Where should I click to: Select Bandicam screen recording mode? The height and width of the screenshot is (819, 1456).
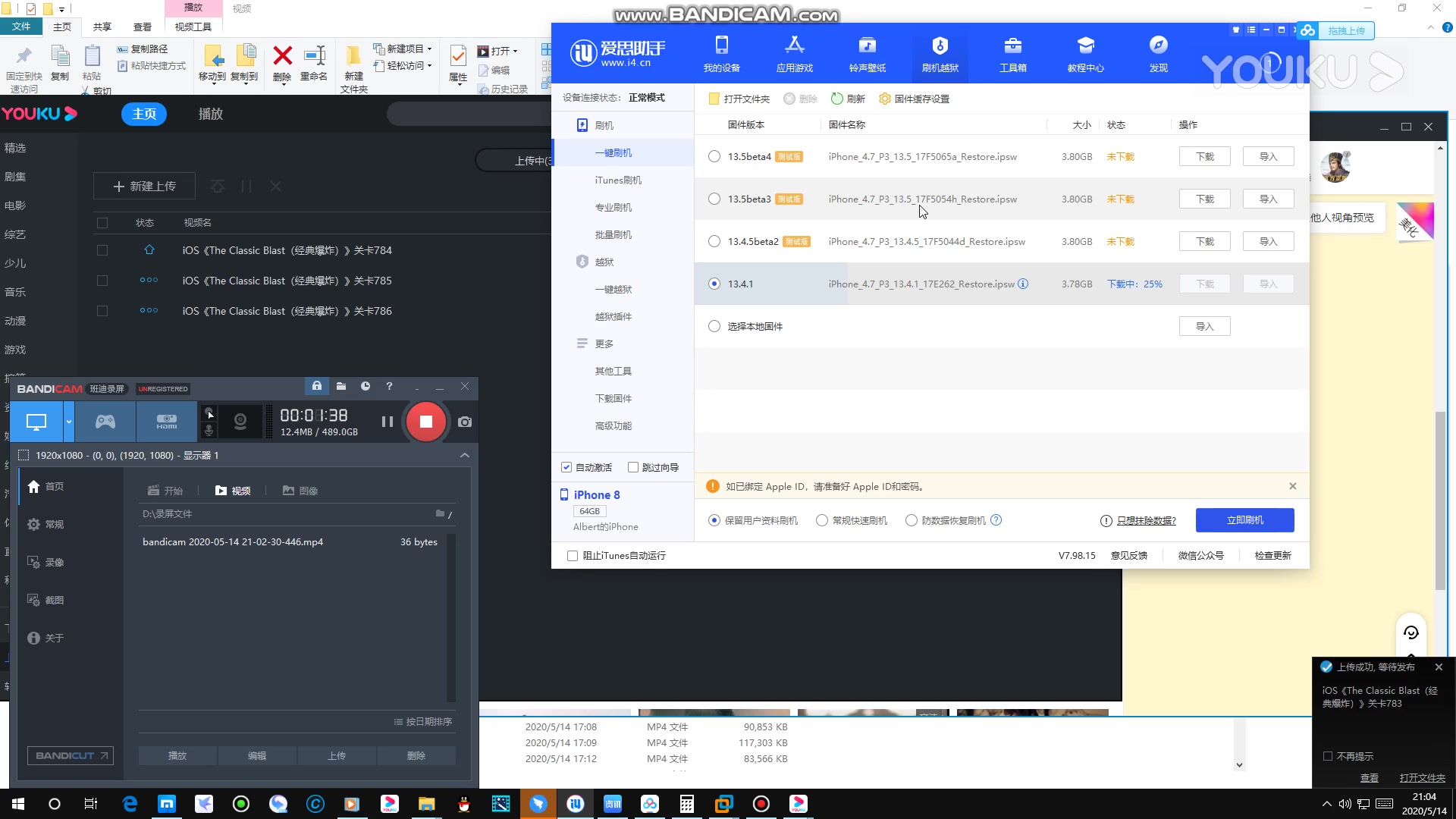tap(36, 422)
